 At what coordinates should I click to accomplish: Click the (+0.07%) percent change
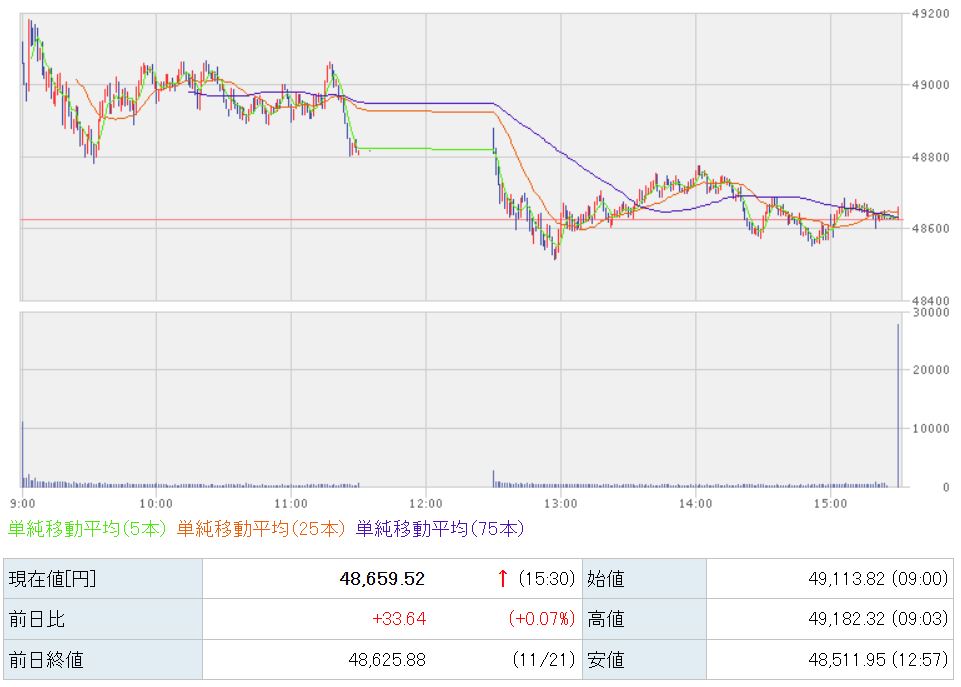point(542,619)
